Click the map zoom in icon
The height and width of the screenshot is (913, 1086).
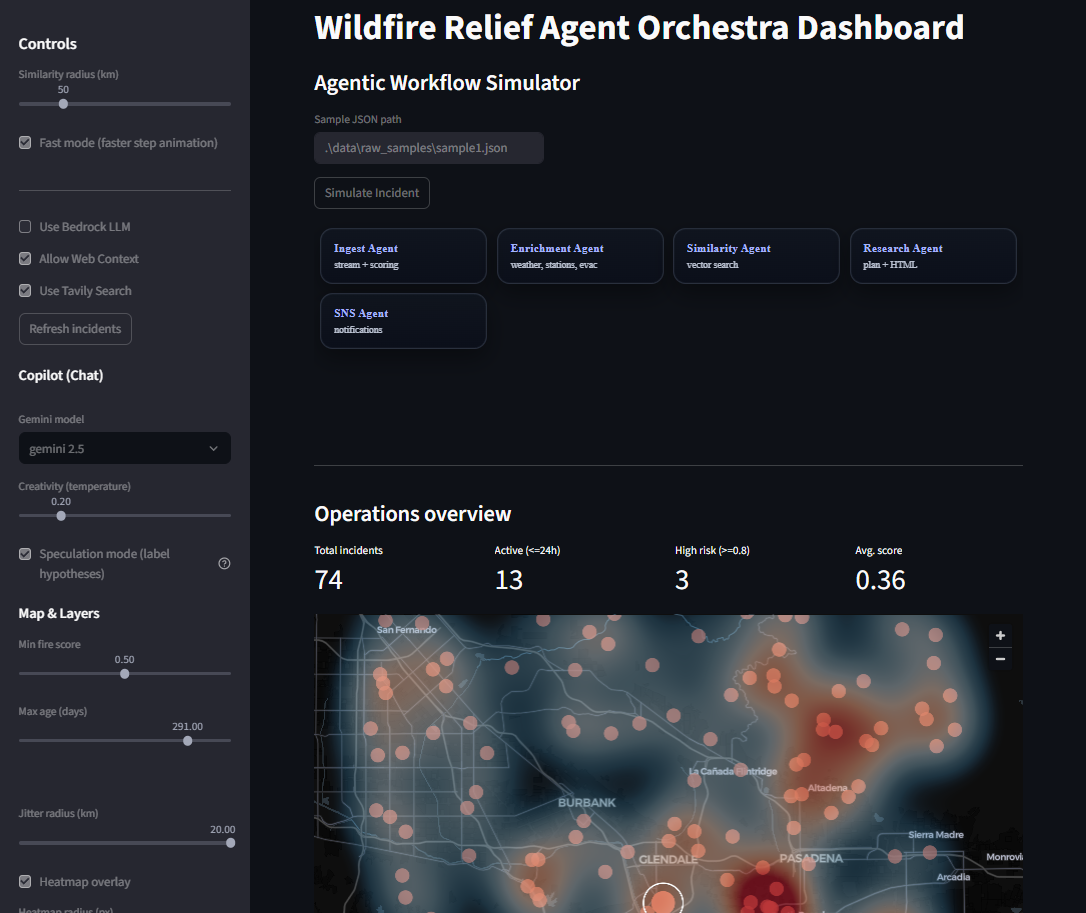tap(1000, 635)
